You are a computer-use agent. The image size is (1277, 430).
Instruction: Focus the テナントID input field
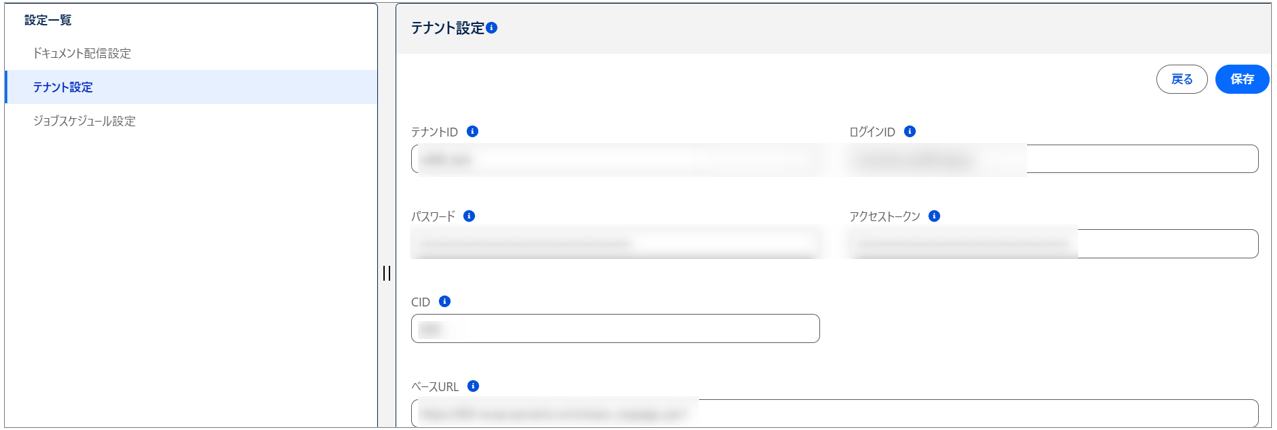tap(615, 159)
